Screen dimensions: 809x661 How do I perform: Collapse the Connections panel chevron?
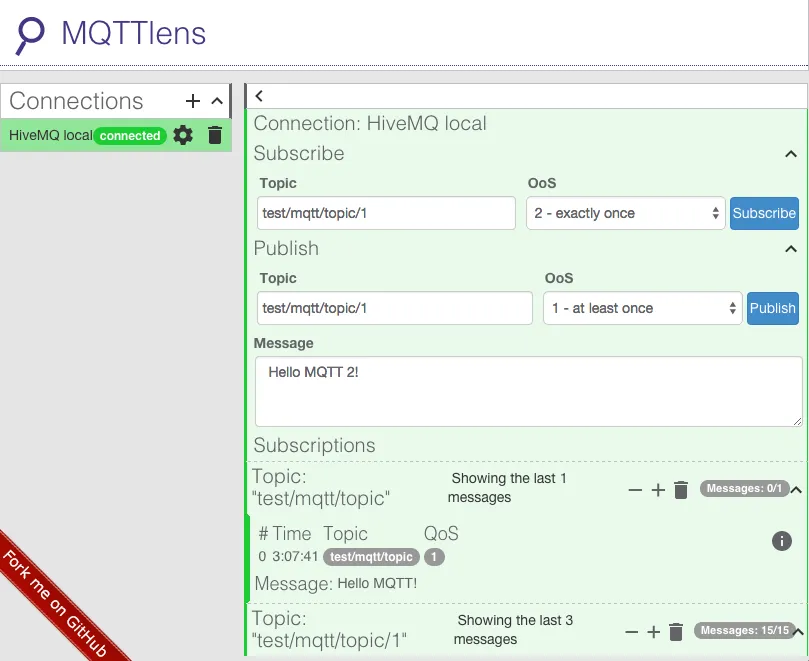pos(217,101)
